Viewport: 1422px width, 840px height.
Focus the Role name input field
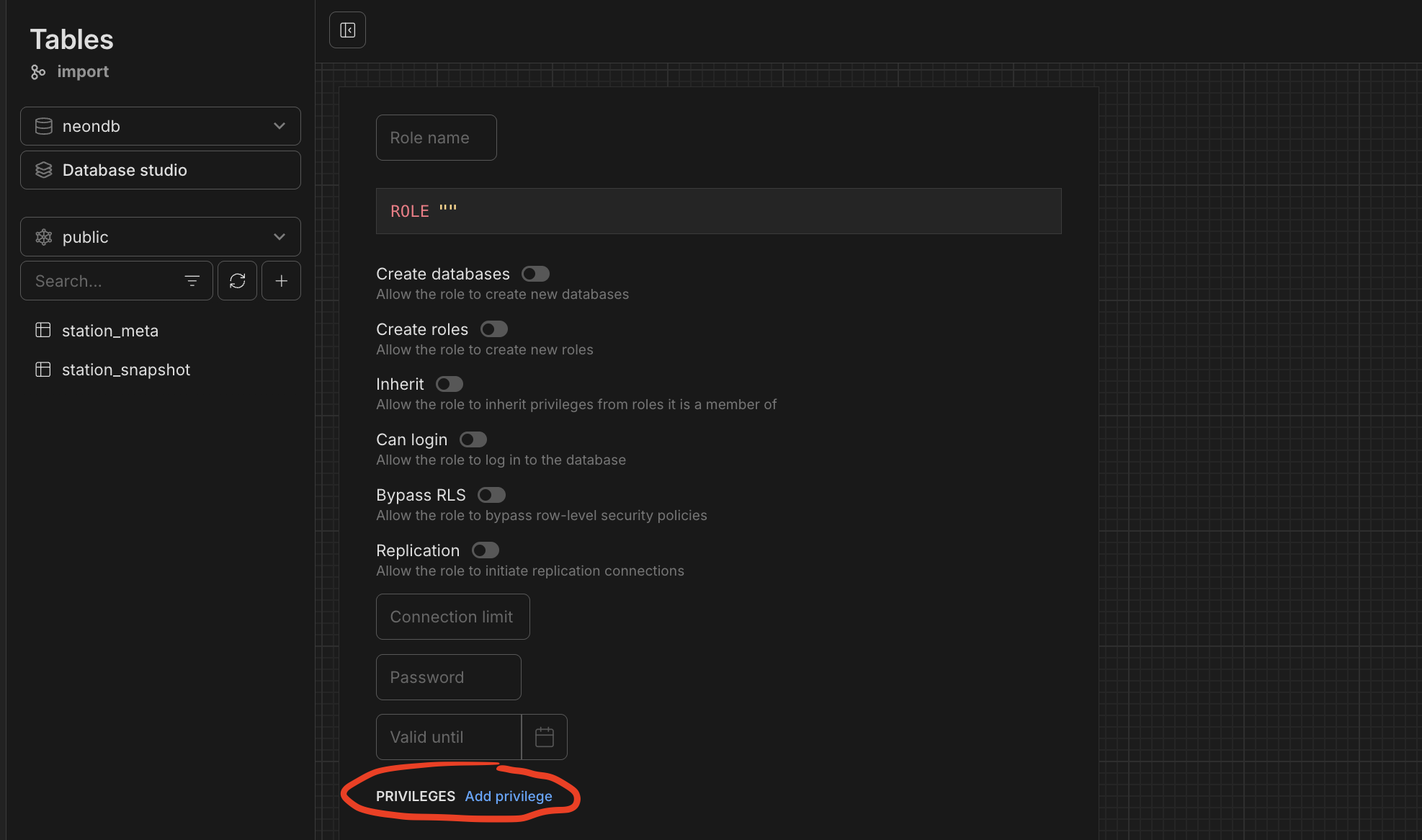436,138
